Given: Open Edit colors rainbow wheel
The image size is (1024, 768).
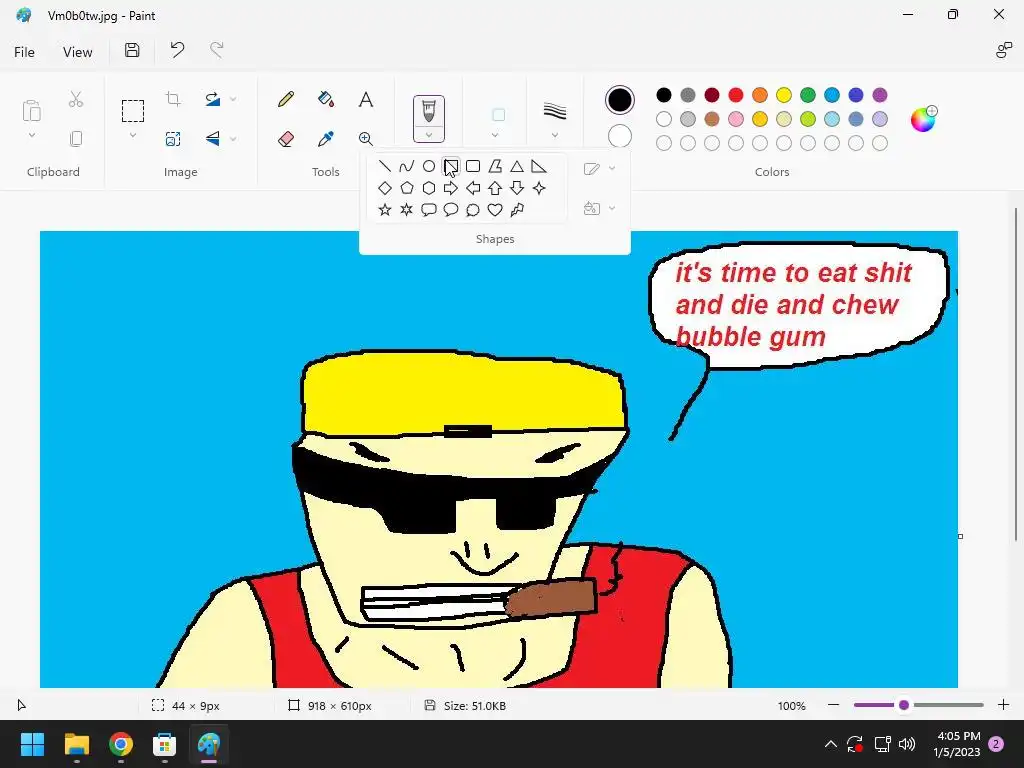Looking at the screenshot, I should pos(923,120).
